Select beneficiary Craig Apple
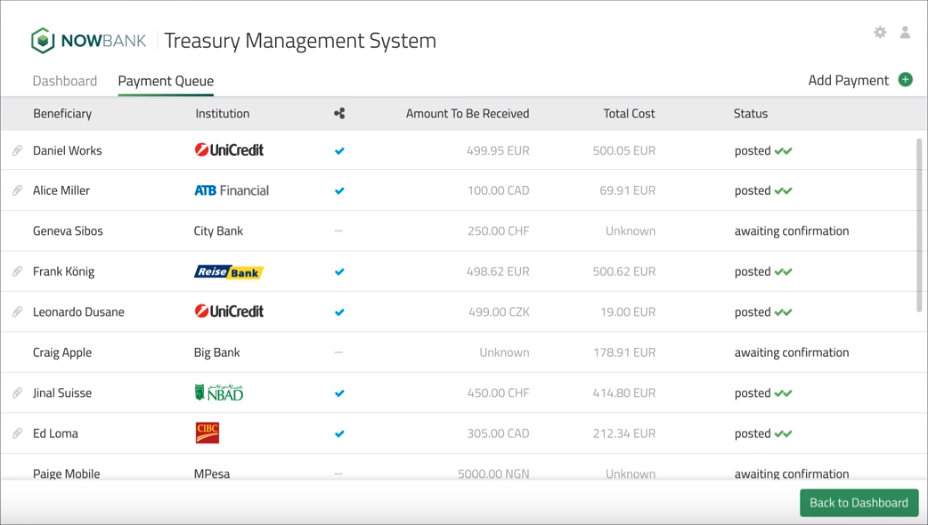928x525 pixels. point(62,353)
